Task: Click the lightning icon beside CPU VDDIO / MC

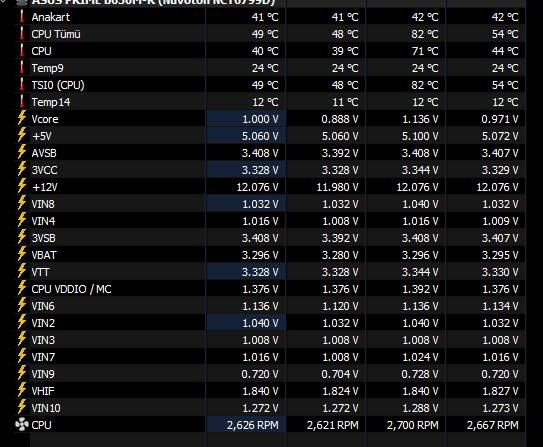Action: click(x=22, y=288)
